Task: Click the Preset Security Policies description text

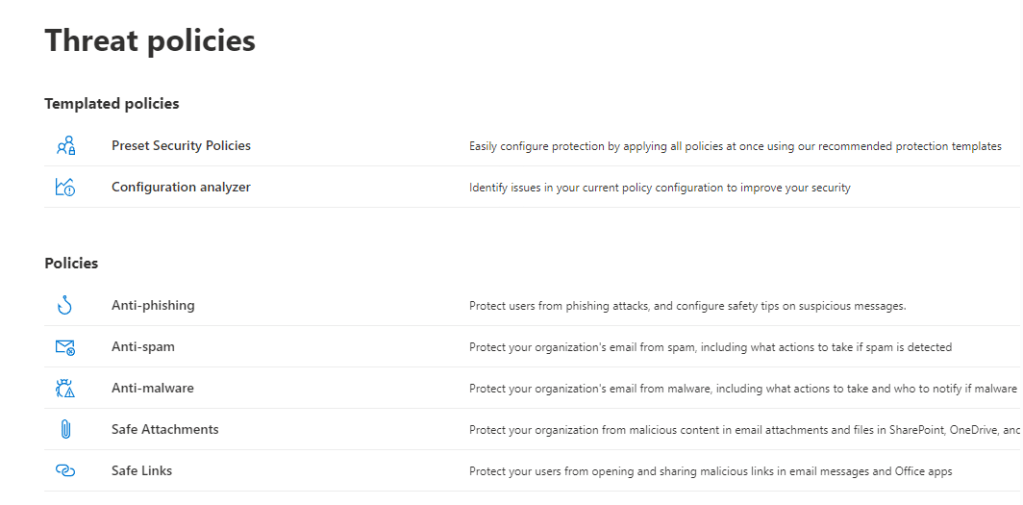Action: point(735,146)
